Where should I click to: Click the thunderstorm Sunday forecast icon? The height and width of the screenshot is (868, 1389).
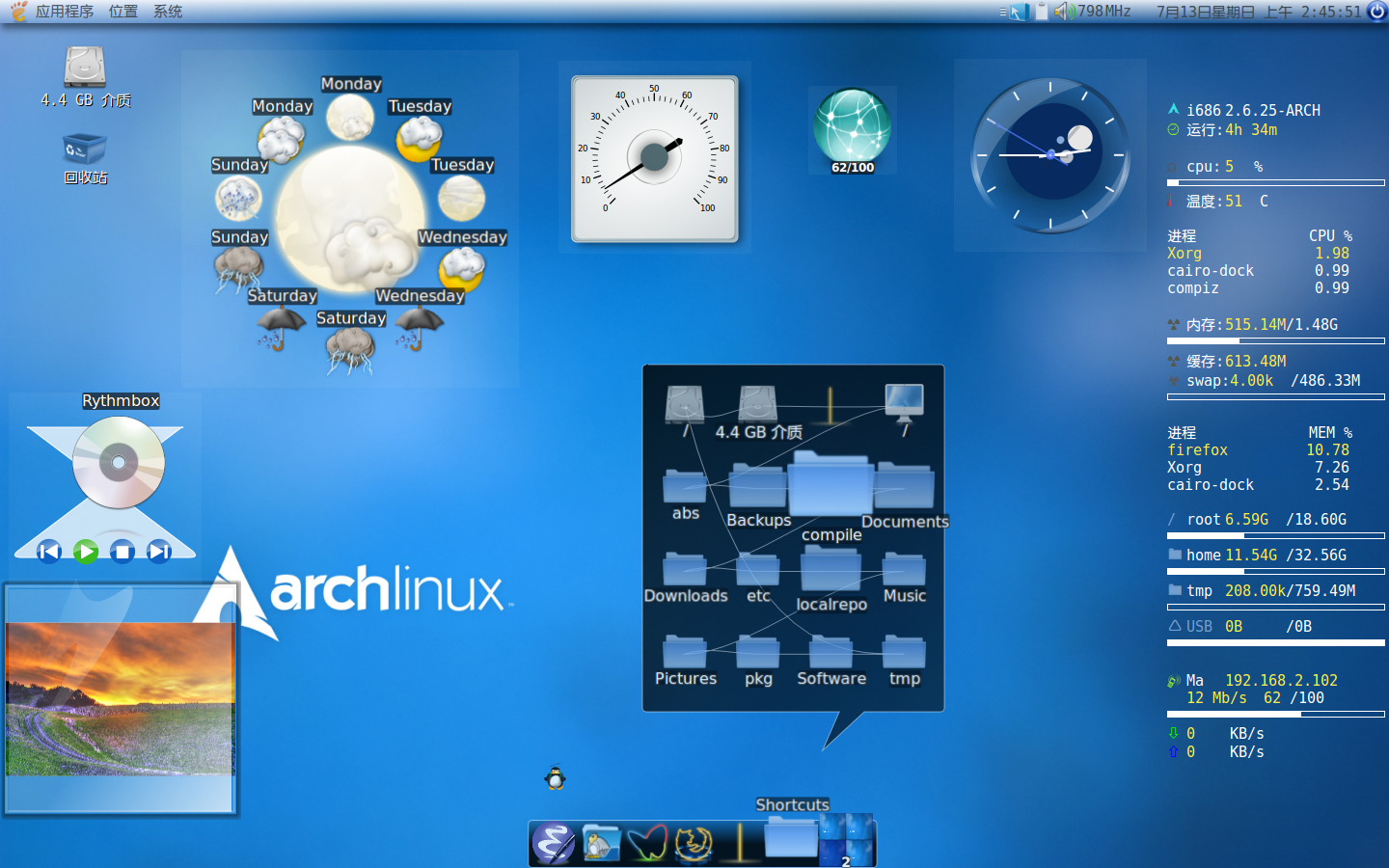pyautogui.click(x=238, y=269)
